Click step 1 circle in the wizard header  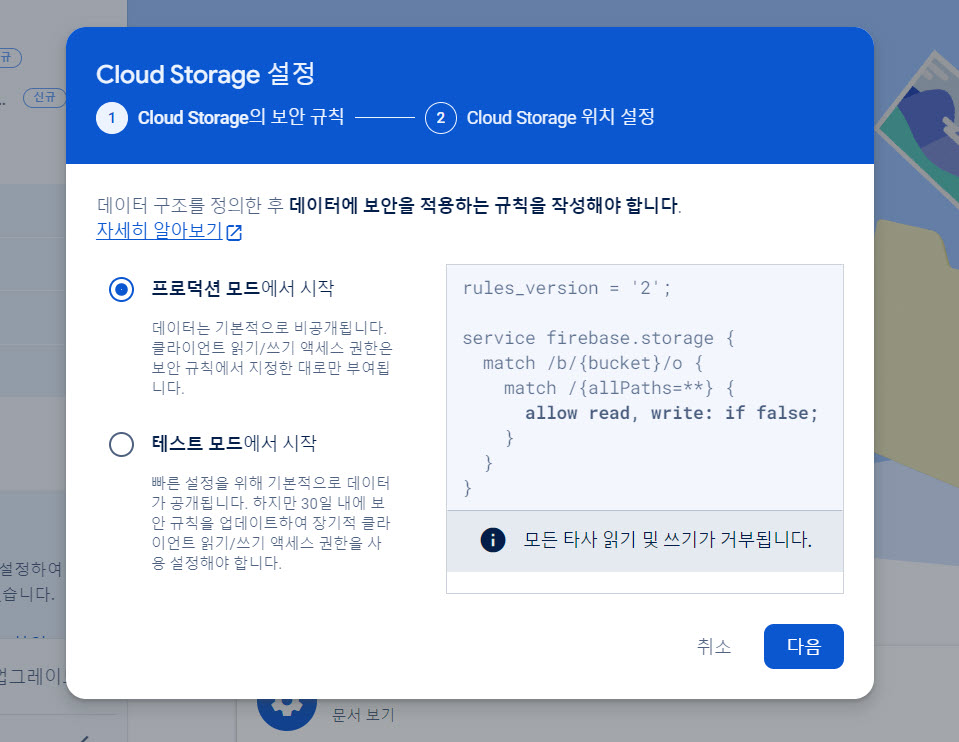click(112, 118)
